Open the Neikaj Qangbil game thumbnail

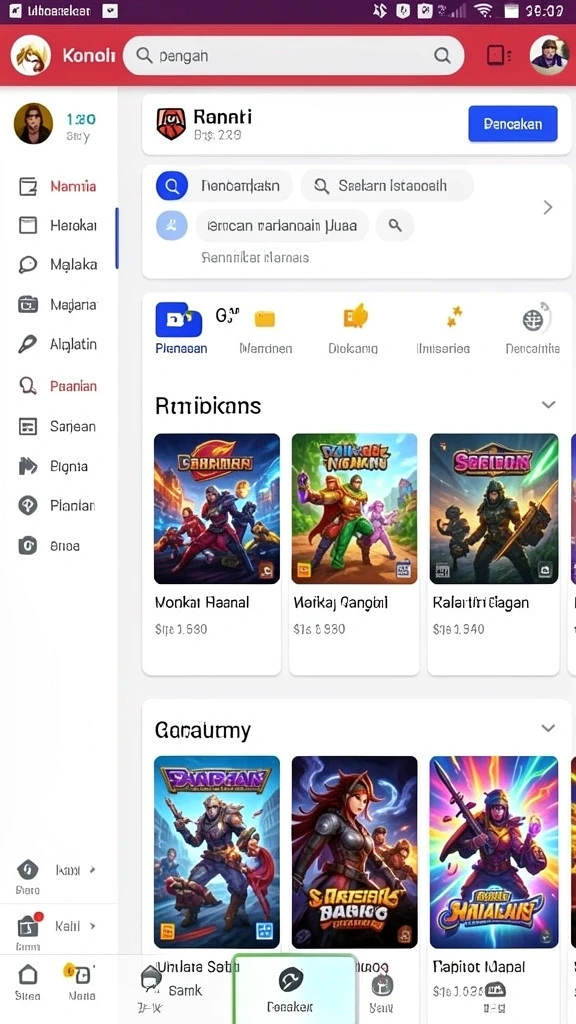355,509
